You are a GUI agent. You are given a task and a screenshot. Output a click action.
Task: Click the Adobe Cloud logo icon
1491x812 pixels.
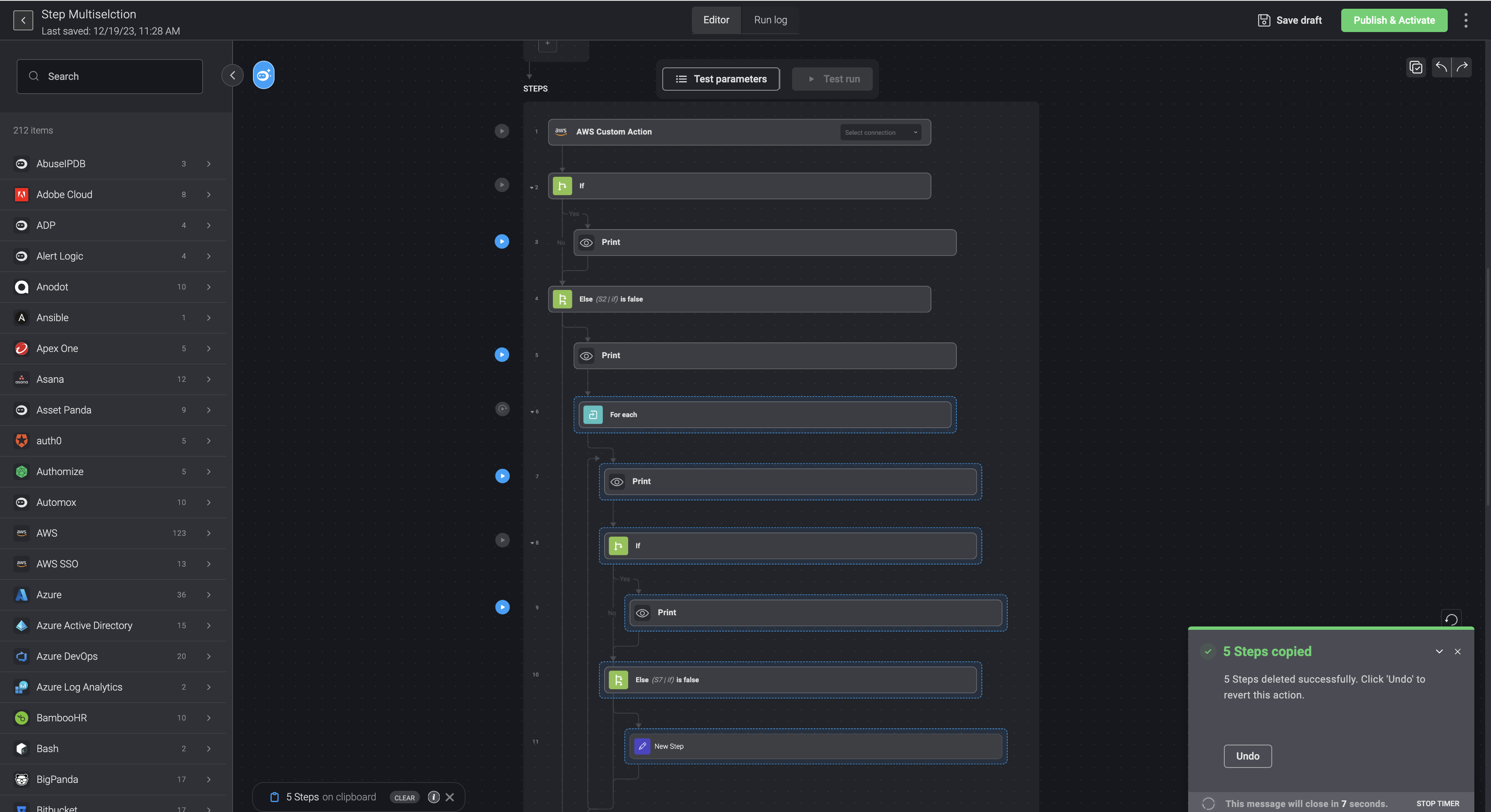(x=21, y=194)
